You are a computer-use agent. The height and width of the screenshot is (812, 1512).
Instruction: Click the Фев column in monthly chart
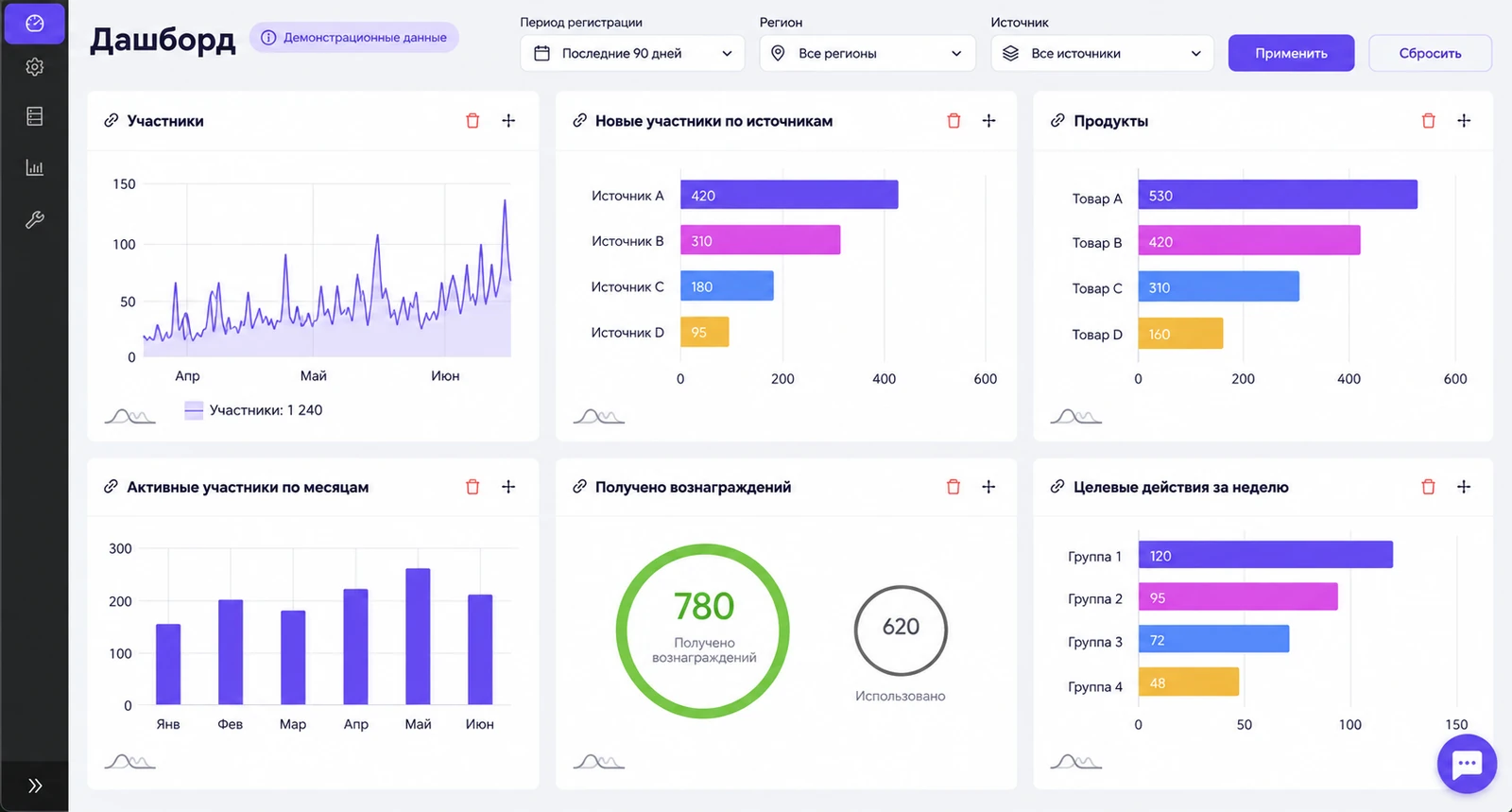point(231,652)
